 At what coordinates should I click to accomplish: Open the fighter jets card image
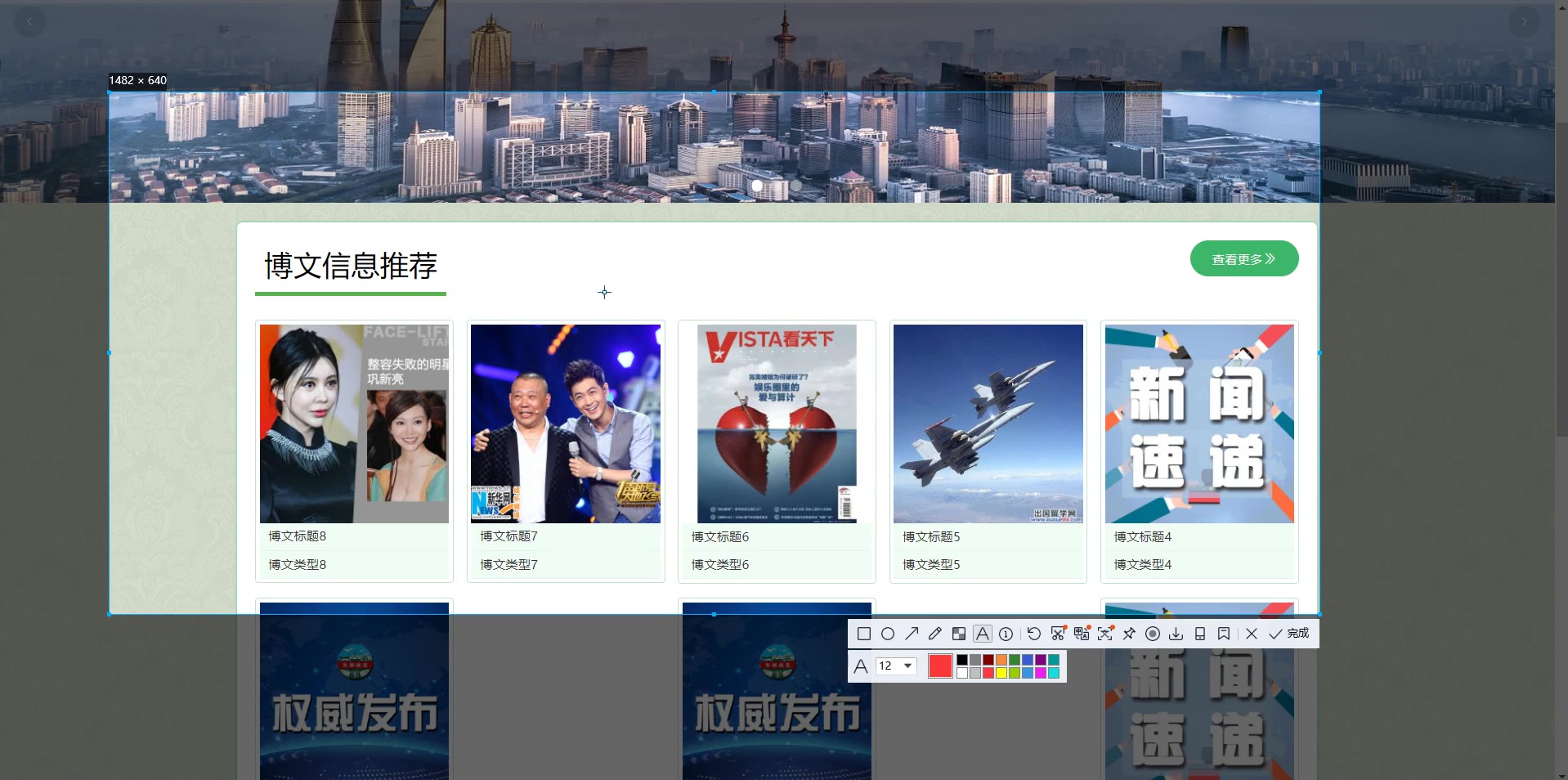(988, 424)
